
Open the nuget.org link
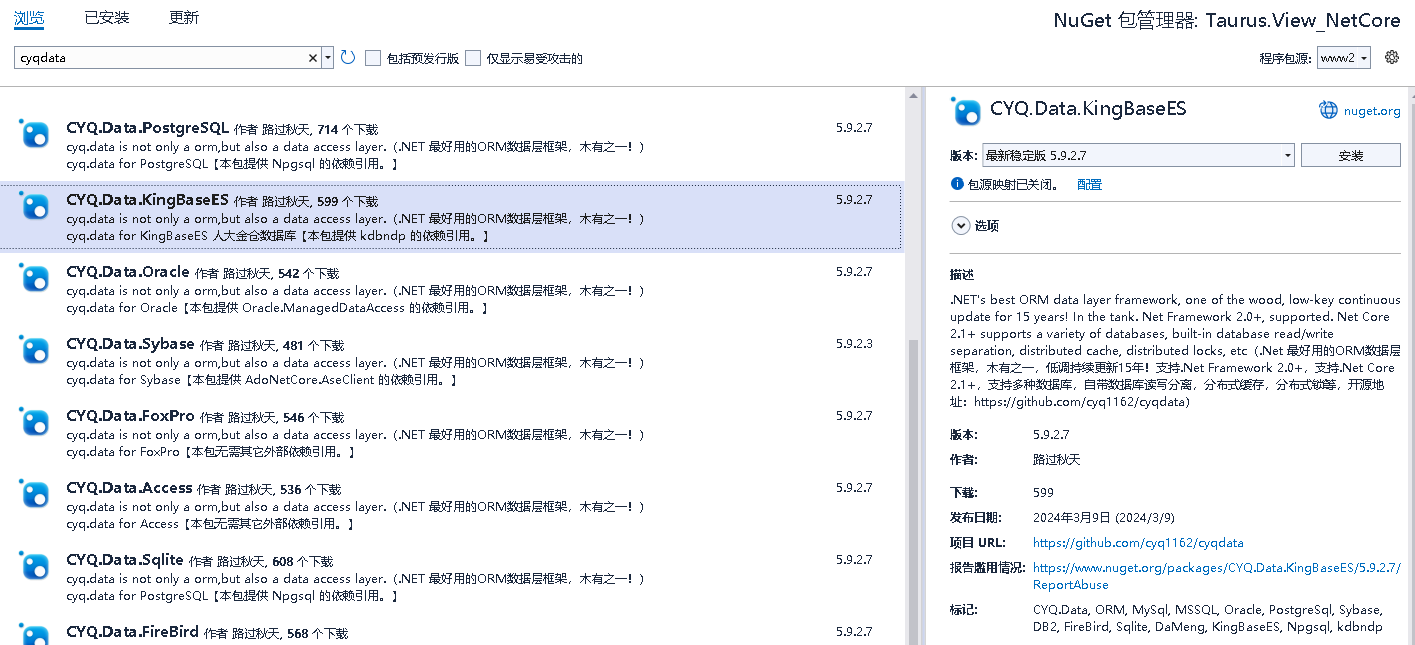coord(1372,111)
